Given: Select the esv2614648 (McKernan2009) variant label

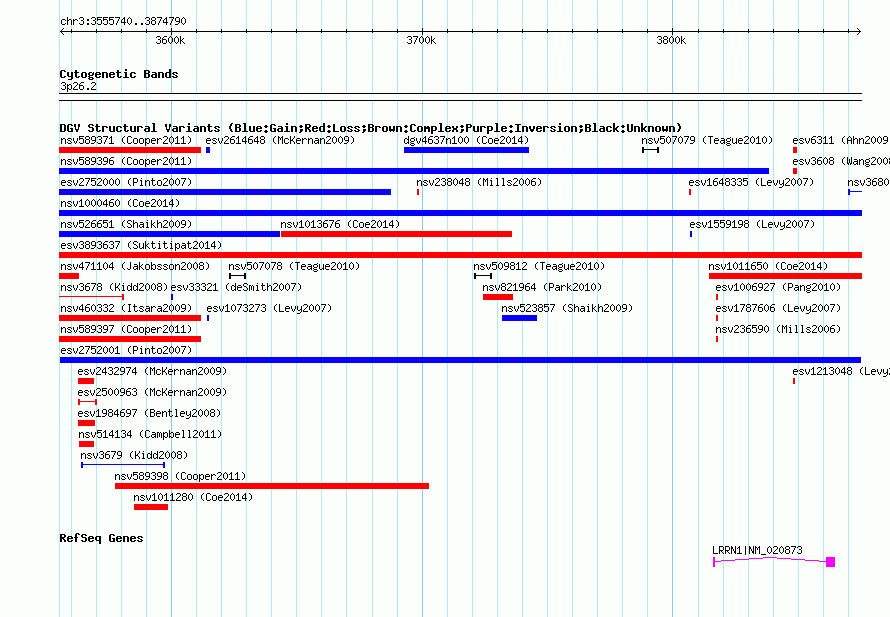Looking at the screenshot, I should (x=280, y=140).
